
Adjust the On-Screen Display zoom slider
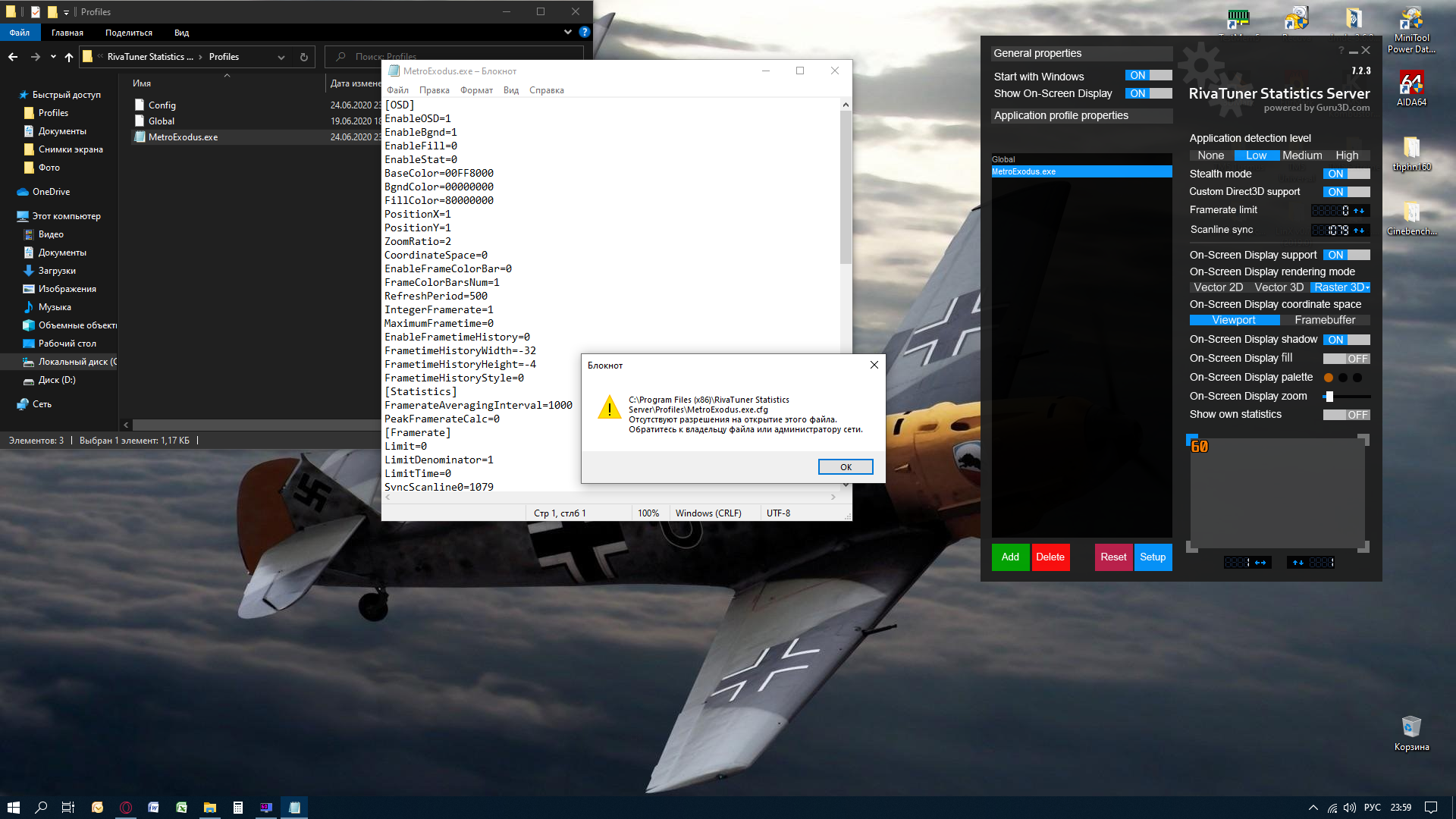point(1329,397)
